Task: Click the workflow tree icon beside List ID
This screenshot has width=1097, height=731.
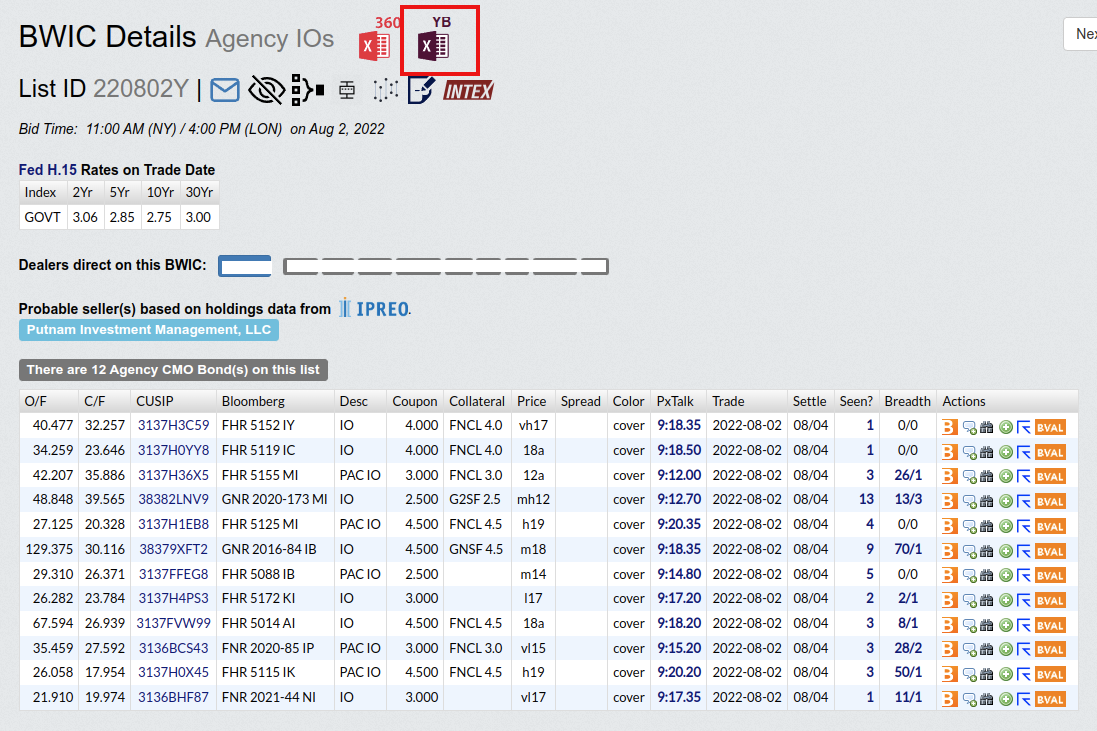Action: click(x=307, y=90)
